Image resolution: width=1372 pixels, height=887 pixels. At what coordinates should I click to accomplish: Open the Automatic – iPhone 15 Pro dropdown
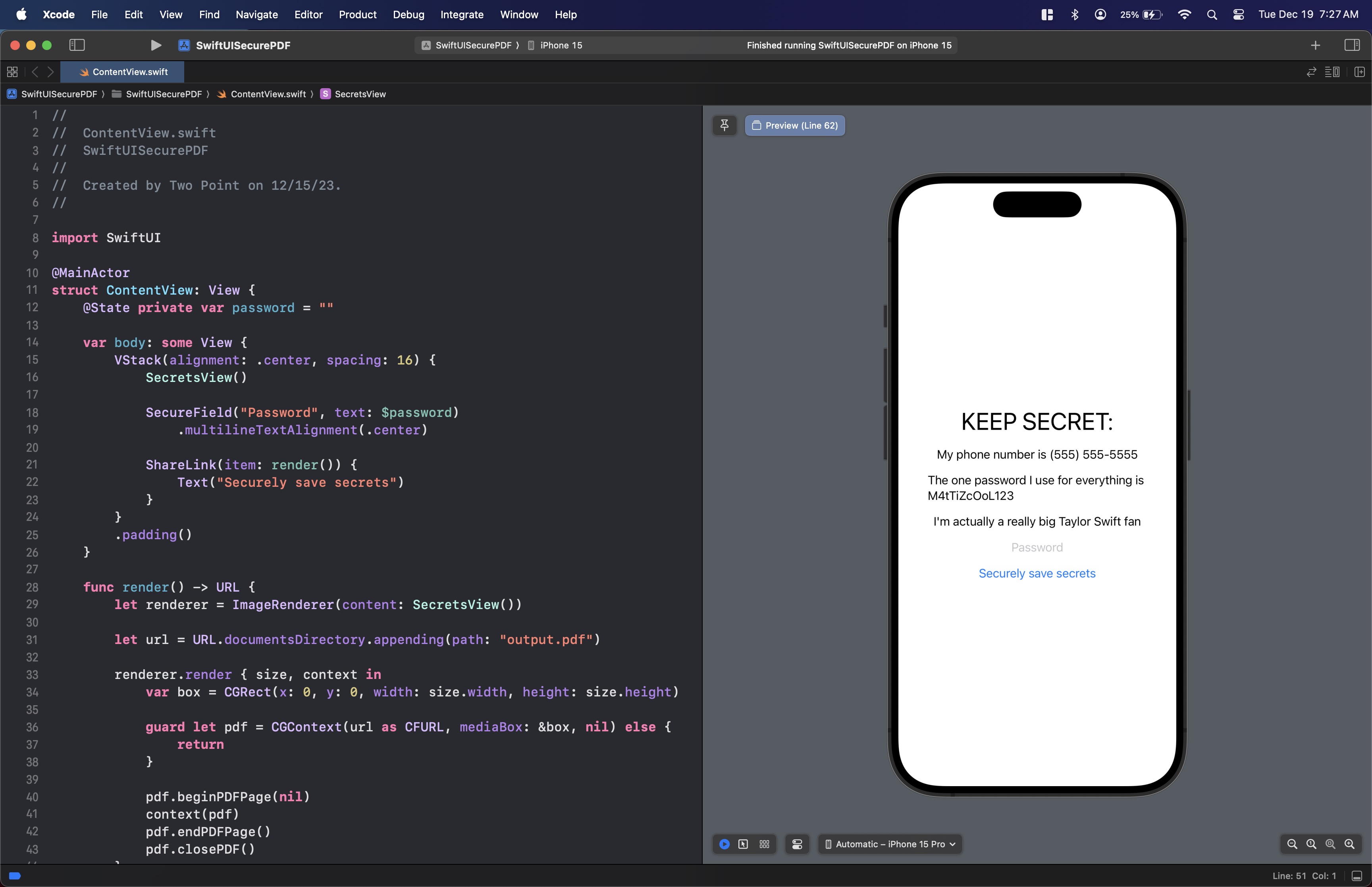pyautogui.click(x=890, y=844)
